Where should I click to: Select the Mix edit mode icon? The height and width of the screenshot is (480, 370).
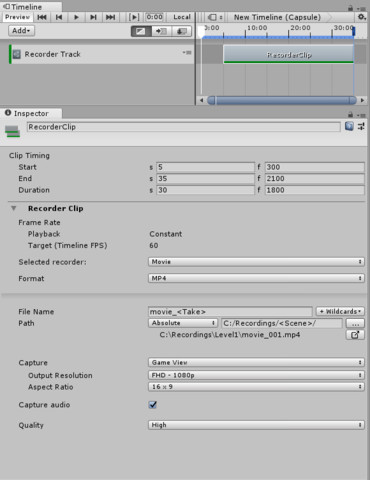coord(141,31)
